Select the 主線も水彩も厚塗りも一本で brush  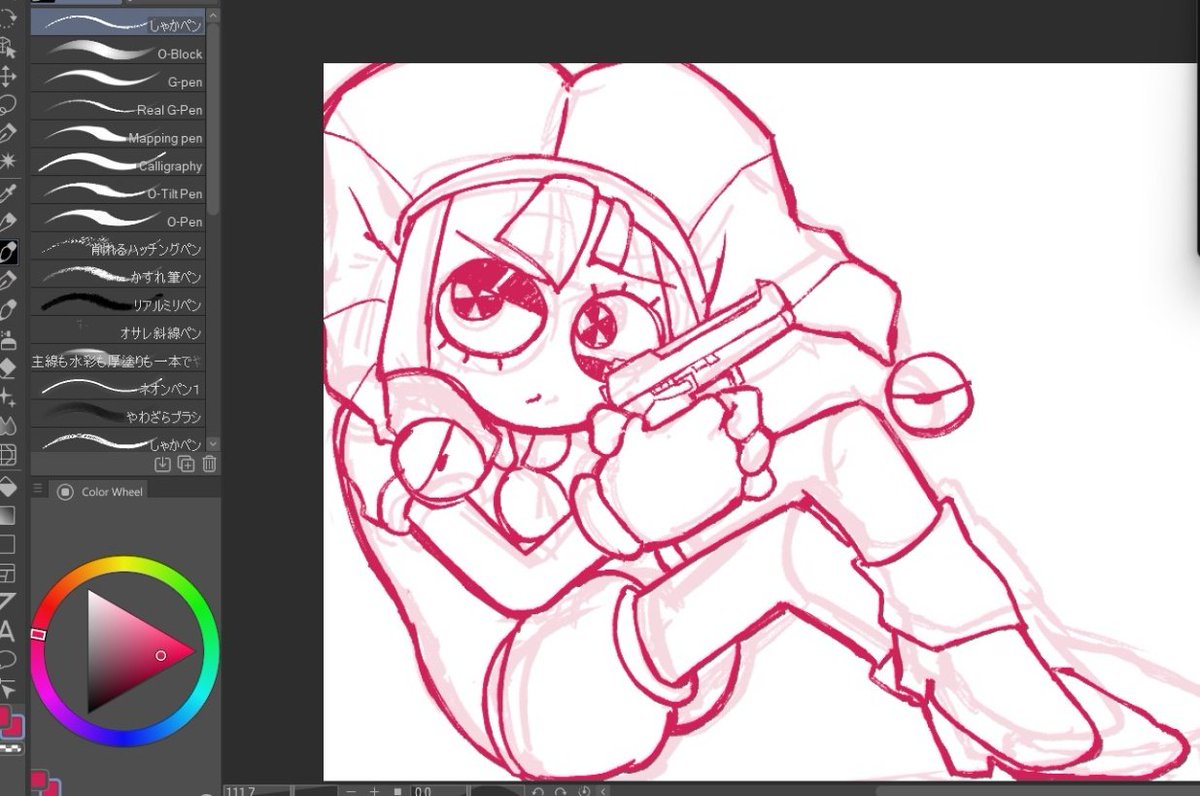pos(118,358)
